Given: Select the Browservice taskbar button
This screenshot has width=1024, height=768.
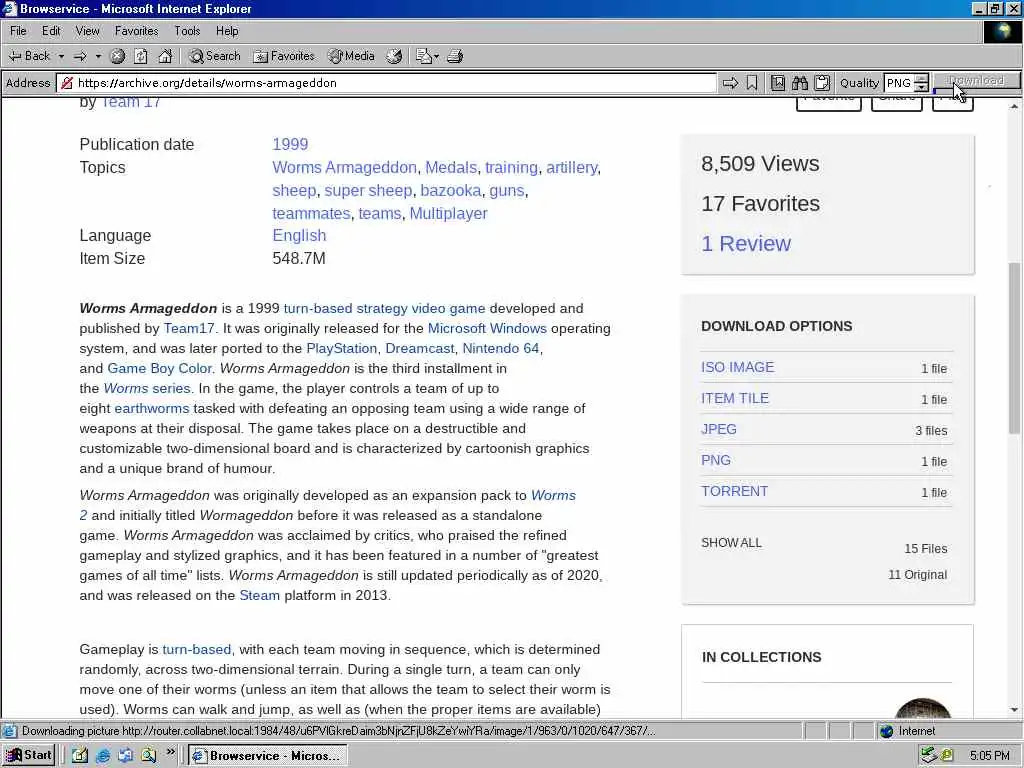Looking at the screenshot, I should point(268,756).
